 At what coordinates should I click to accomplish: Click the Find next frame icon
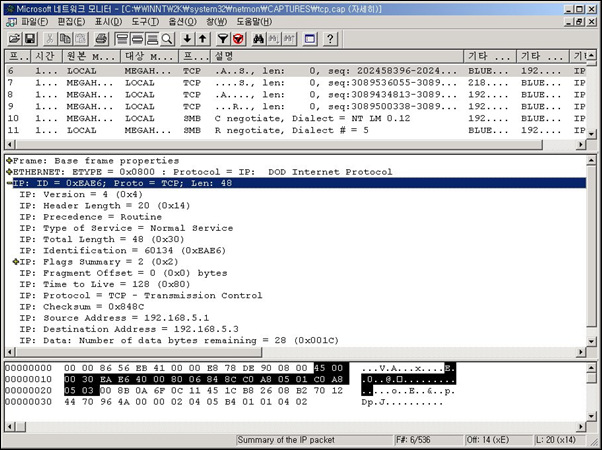tap(274, 39)
